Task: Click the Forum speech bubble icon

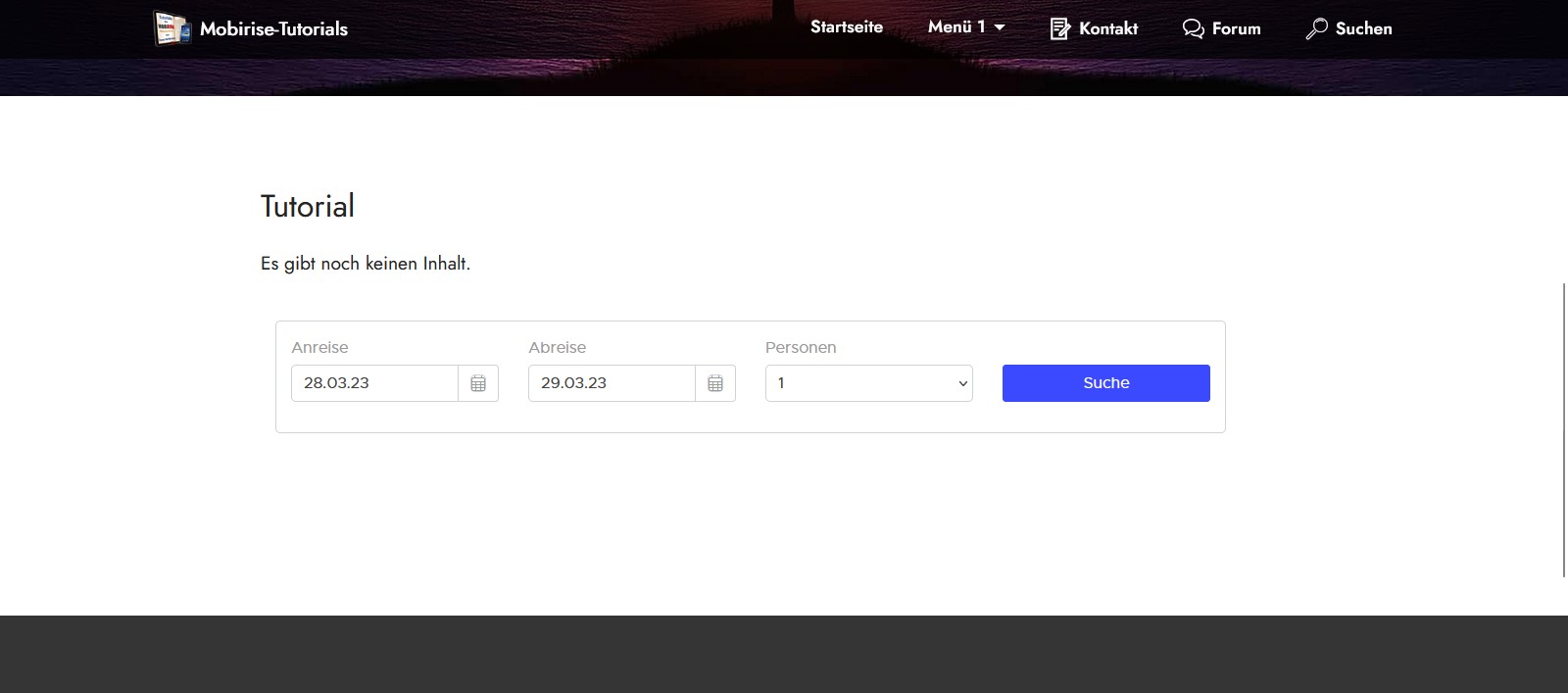Action: coord(1193,28)
